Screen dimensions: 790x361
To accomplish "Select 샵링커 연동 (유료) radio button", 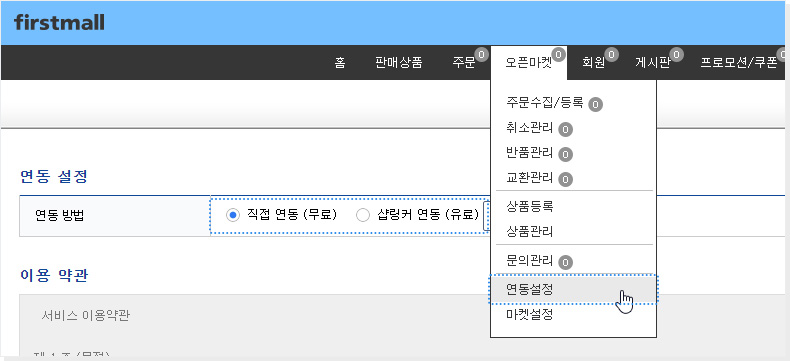I will coord(363,215).
